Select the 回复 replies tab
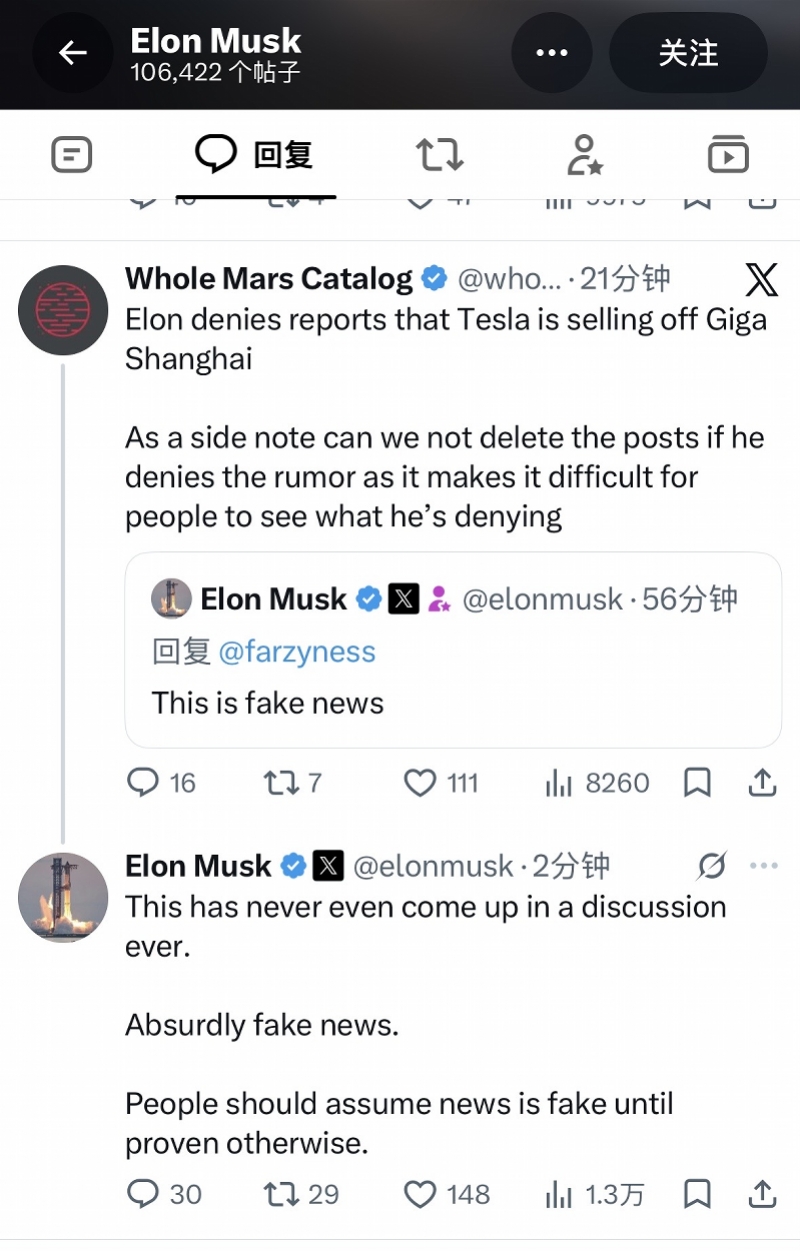The image size is (800, 1251). pos(254,155)
